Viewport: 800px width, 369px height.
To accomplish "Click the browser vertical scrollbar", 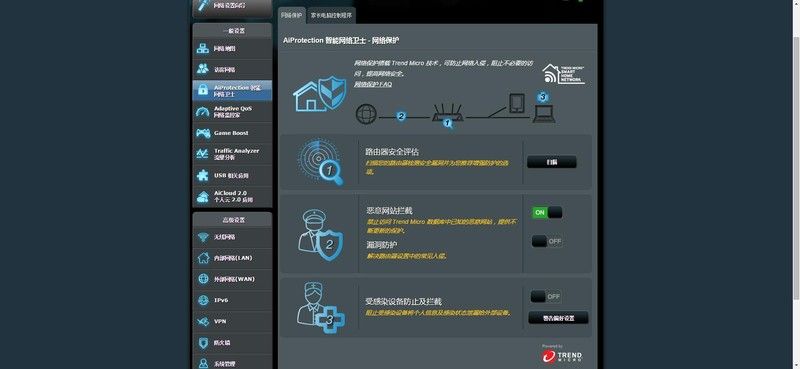I will (x=796, y=168).
